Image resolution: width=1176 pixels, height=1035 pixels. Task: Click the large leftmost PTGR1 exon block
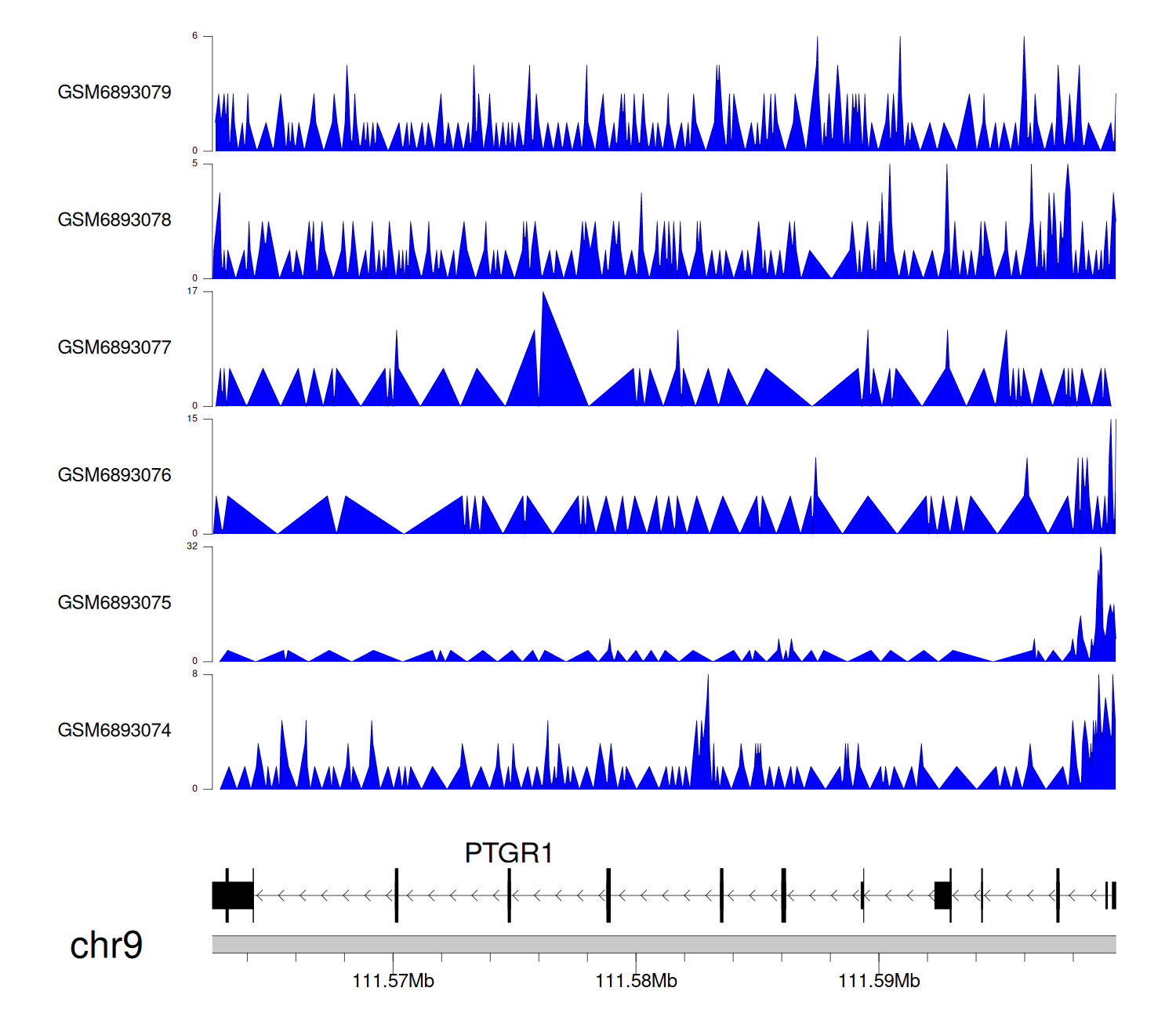(232, 895)
